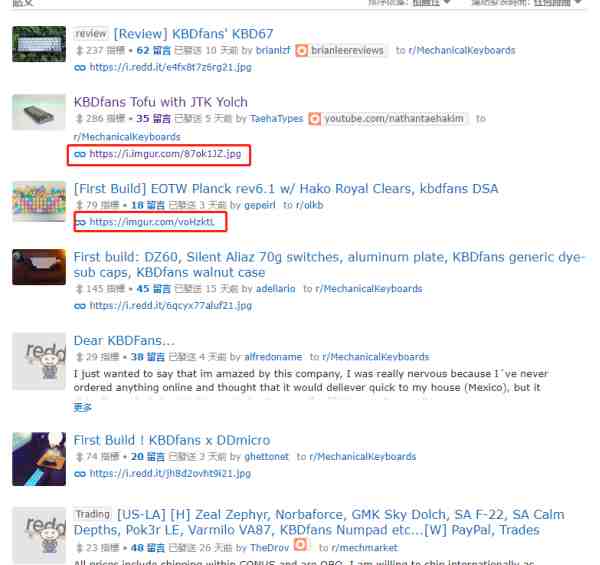Visit user profile gepeiri
Image resolution: width=600 pixels, height=565 pixels.
pyautogui.click(x=260, y=205)
